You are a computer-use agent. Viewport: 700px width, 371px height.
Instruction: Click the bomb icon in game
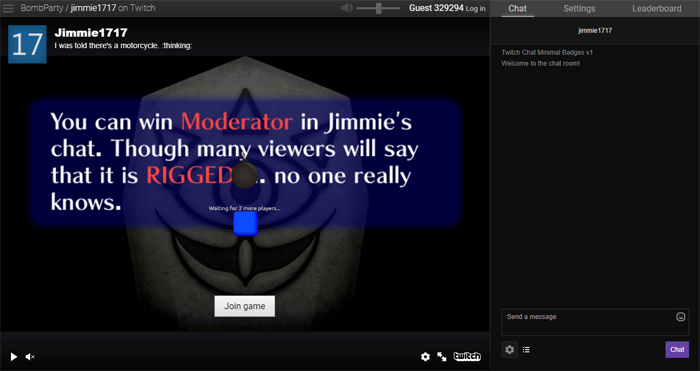pyautogui.click(x=245, y=173)
